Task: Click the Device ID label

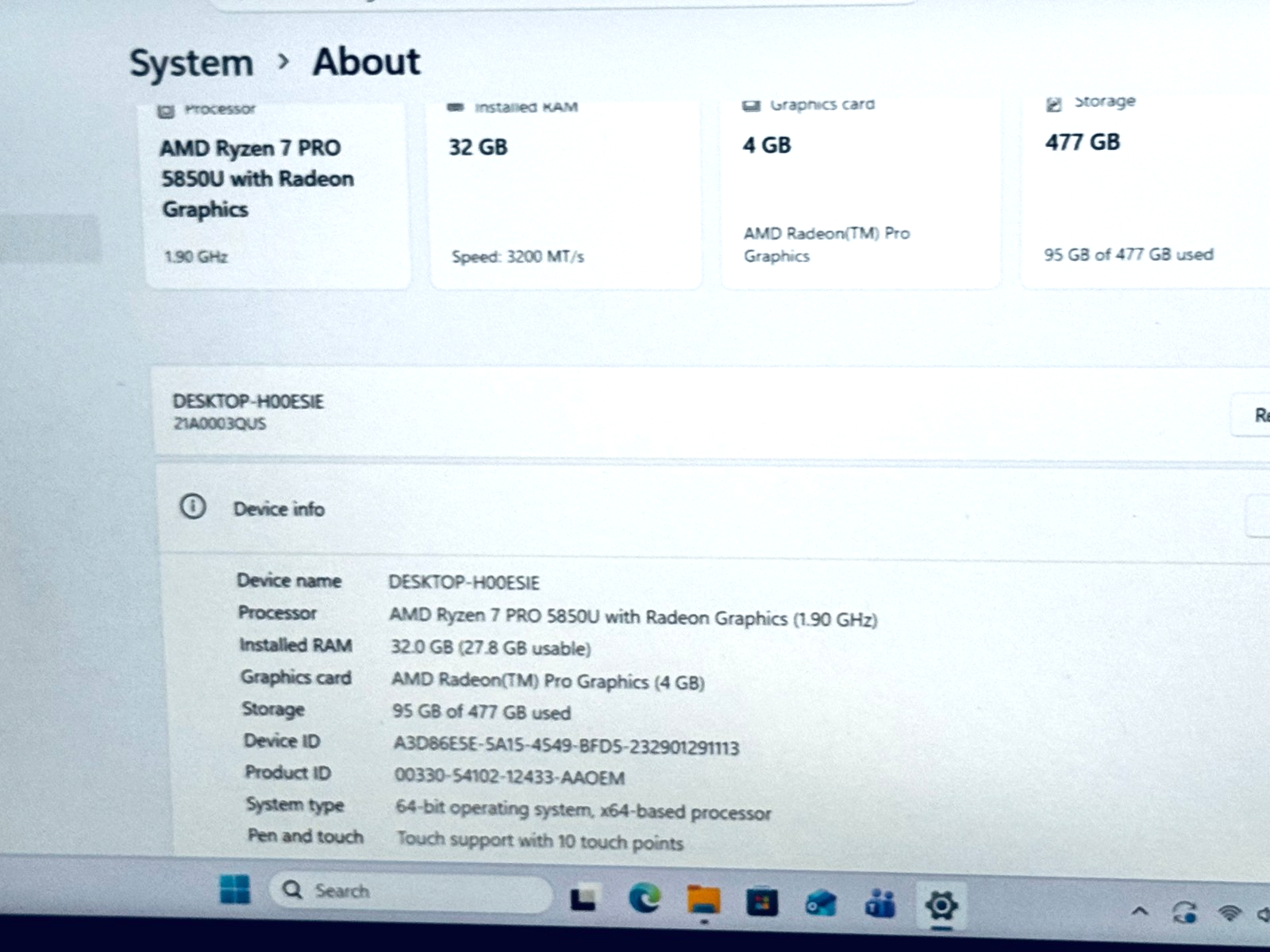Action: [282, 741]
